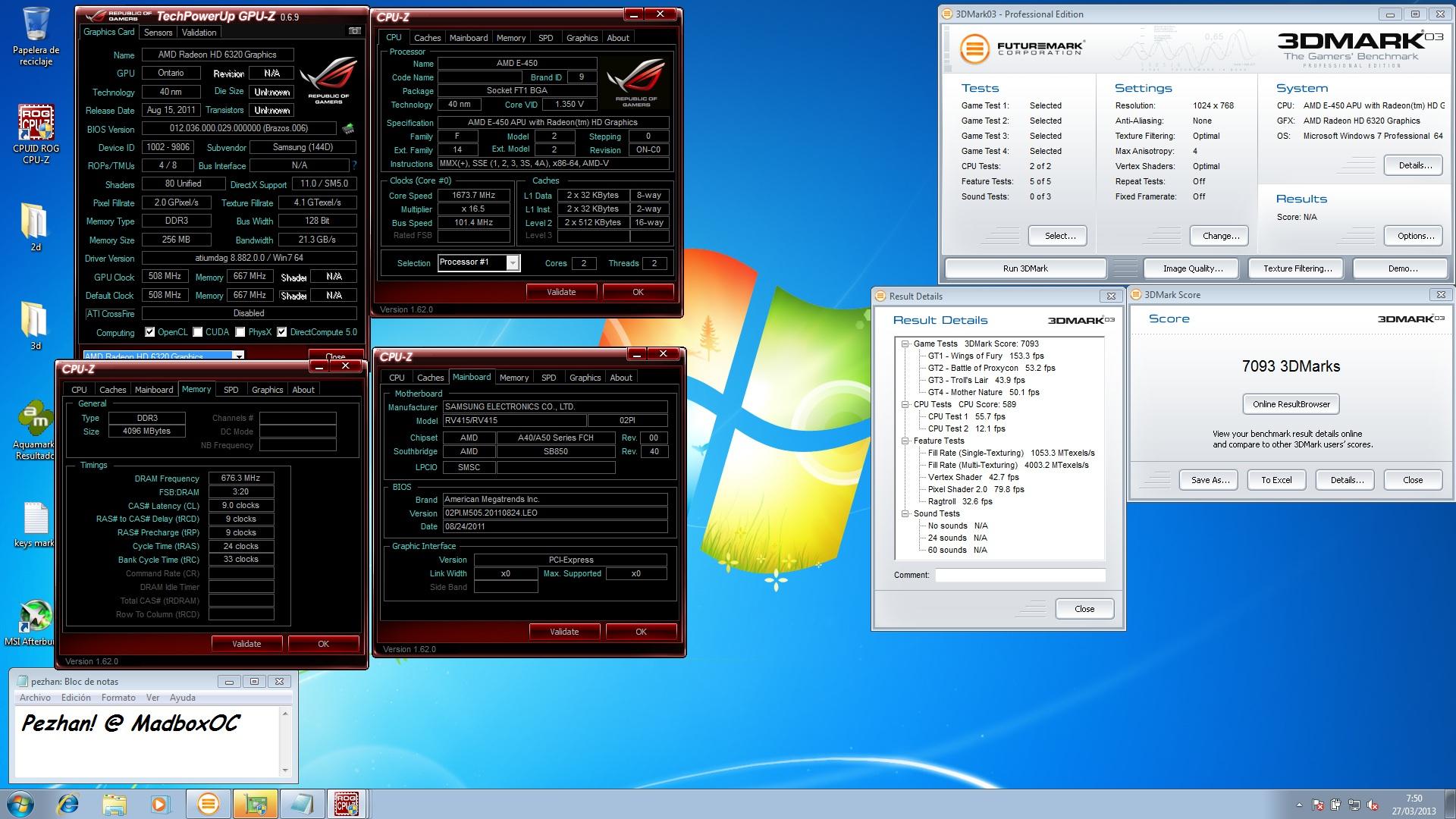Open Archivo menu in Notepad

35,698
